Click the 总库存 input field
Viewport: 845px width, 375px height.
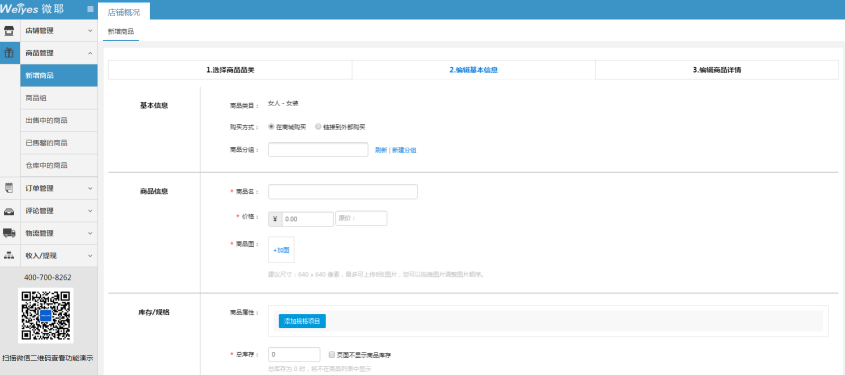tap(294, 355)
